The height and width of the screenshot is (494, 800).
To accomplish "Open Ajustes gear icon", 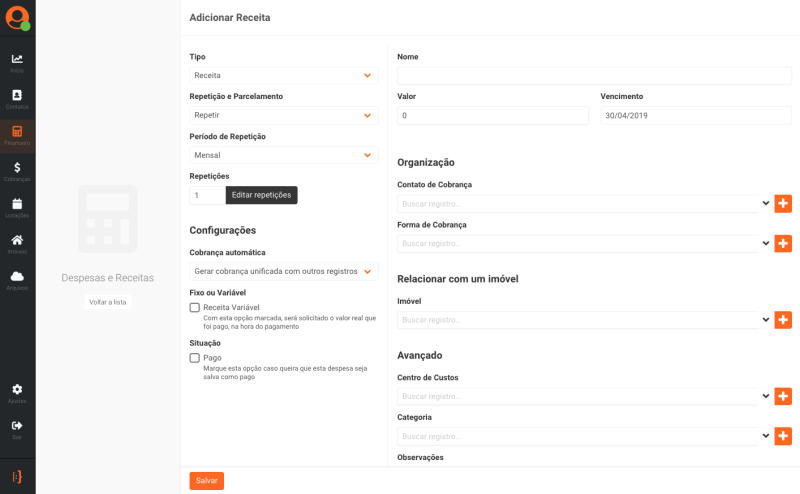I will [x=17, y=392].
